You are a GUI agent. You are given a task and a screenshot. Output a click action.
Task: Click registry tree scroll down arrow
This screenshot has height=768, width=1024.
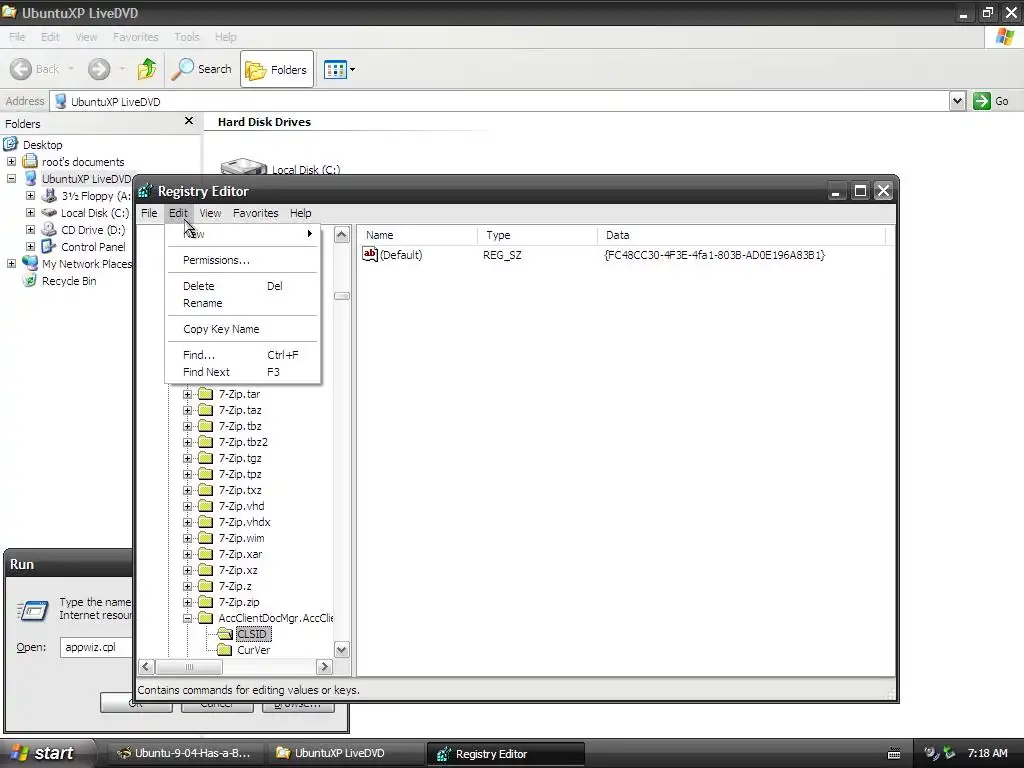pyautogui.click(x=342, y=650)
